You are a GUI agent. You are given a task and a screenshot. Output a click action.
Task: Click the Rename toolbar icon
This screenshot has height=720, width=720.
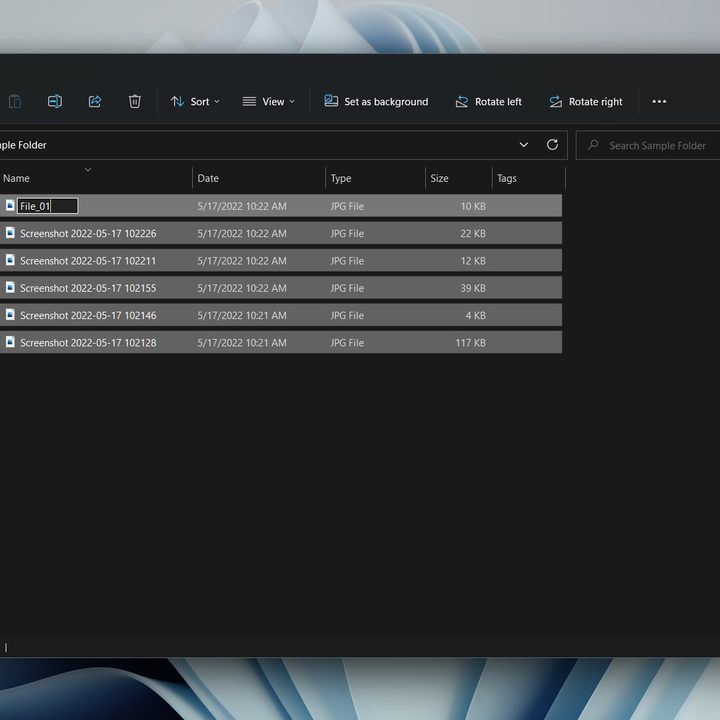[x=55, y=101]
